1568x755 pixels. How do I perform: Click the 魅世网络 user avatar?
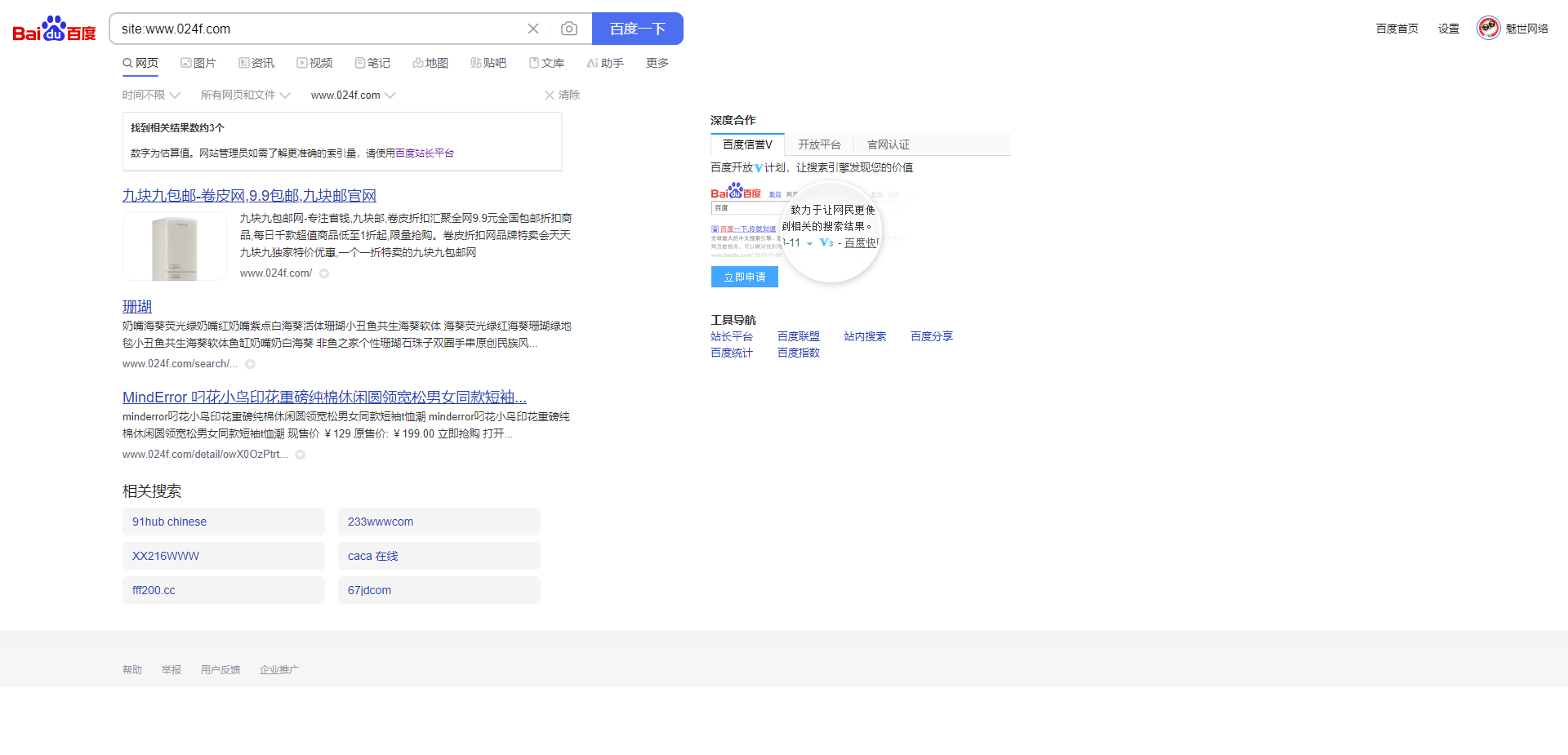(1489, 28)
